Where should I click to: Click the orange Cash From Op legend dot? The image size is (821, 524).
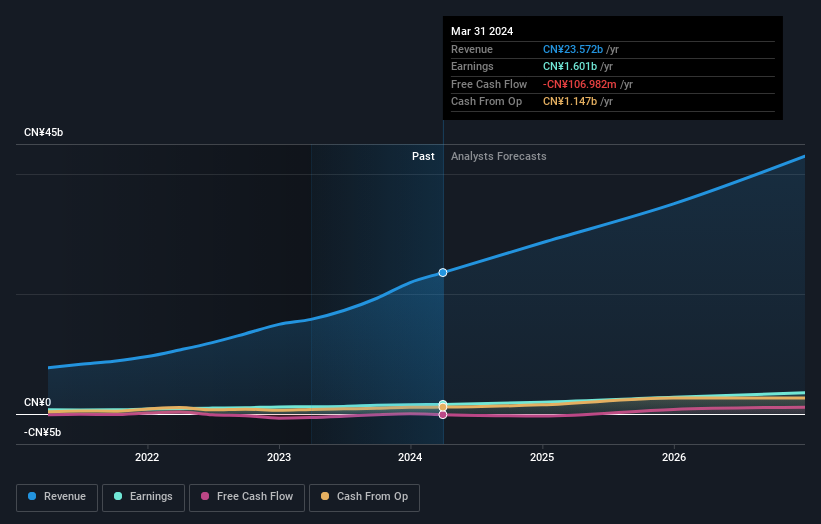pyautogui.click(x=325, y=496)
